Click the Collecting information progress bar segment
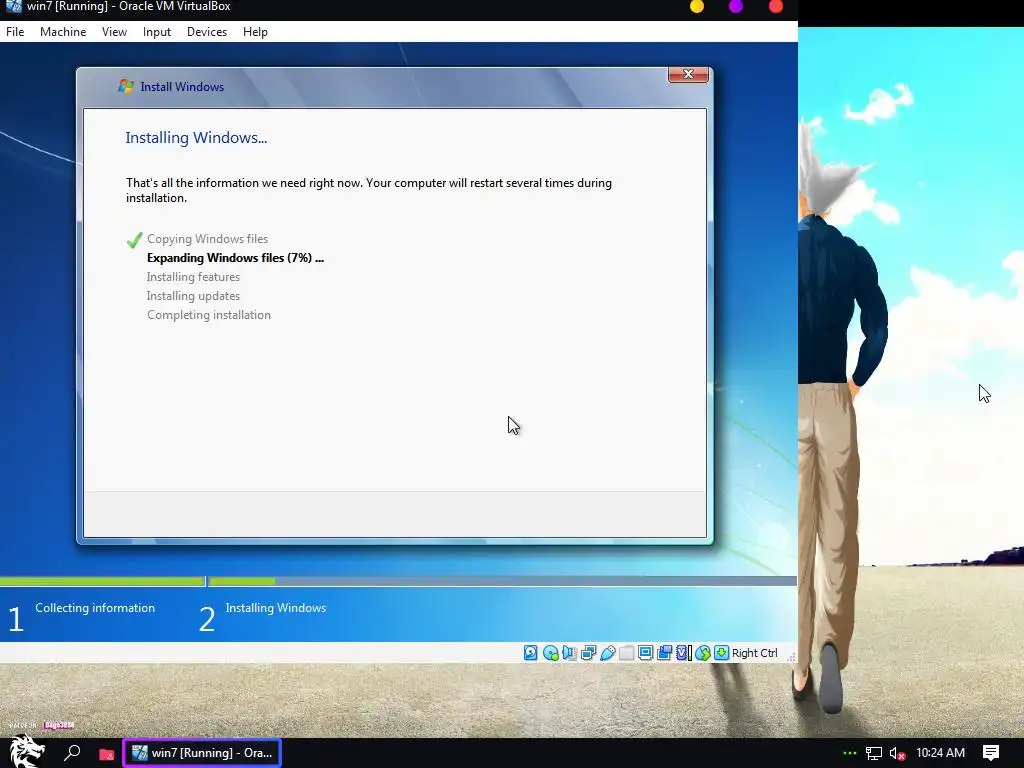Viewport: 1024px width, 768px height. 103,581
